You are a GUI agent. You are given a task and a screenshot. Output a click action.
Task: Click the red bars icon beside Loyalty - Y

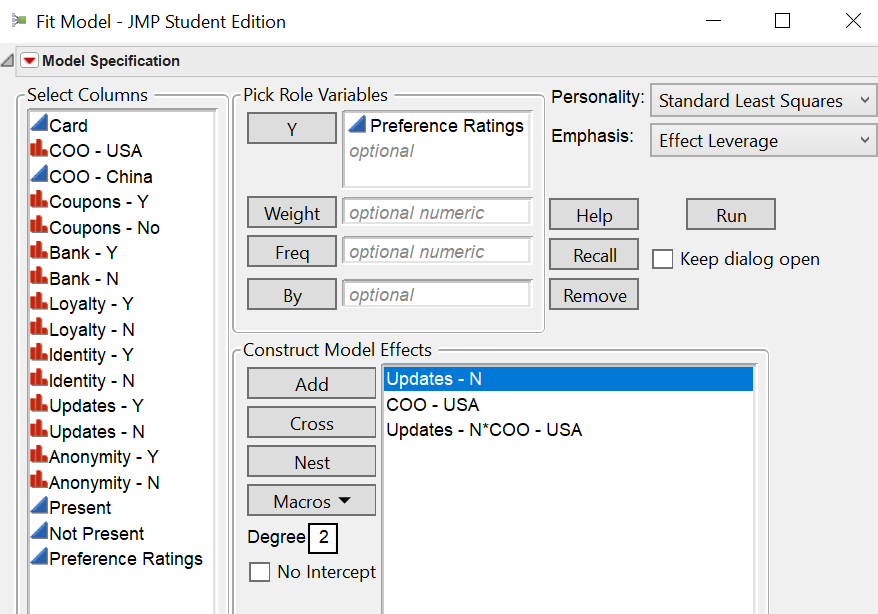pos(39,303)
